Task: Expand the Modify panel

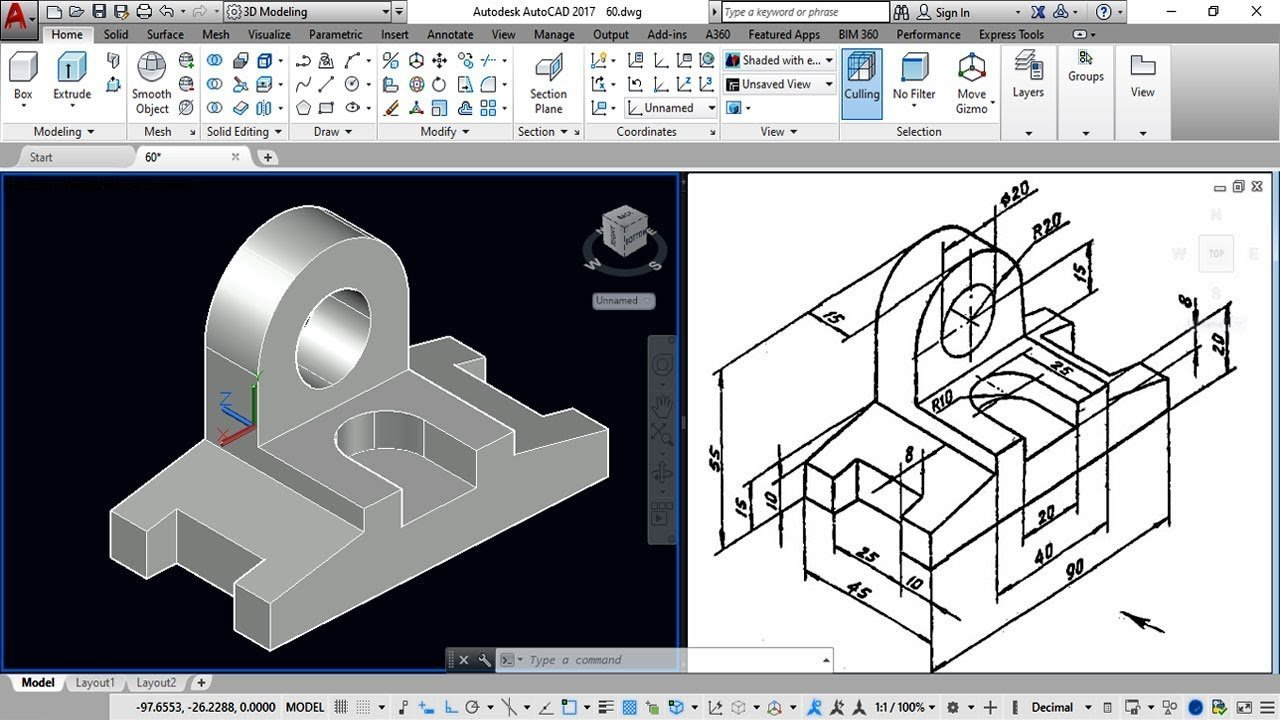Action: point(444,131)
